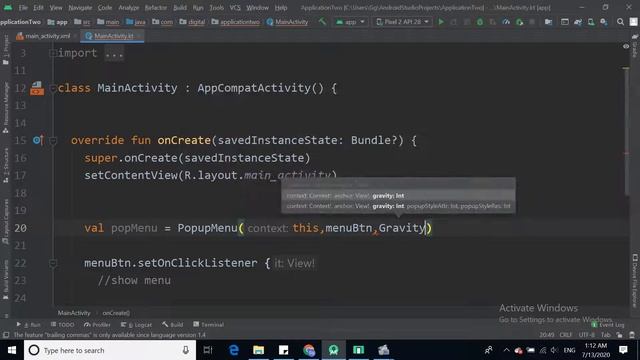Click the read-only lock icon in the status bar

pos(620,335)
